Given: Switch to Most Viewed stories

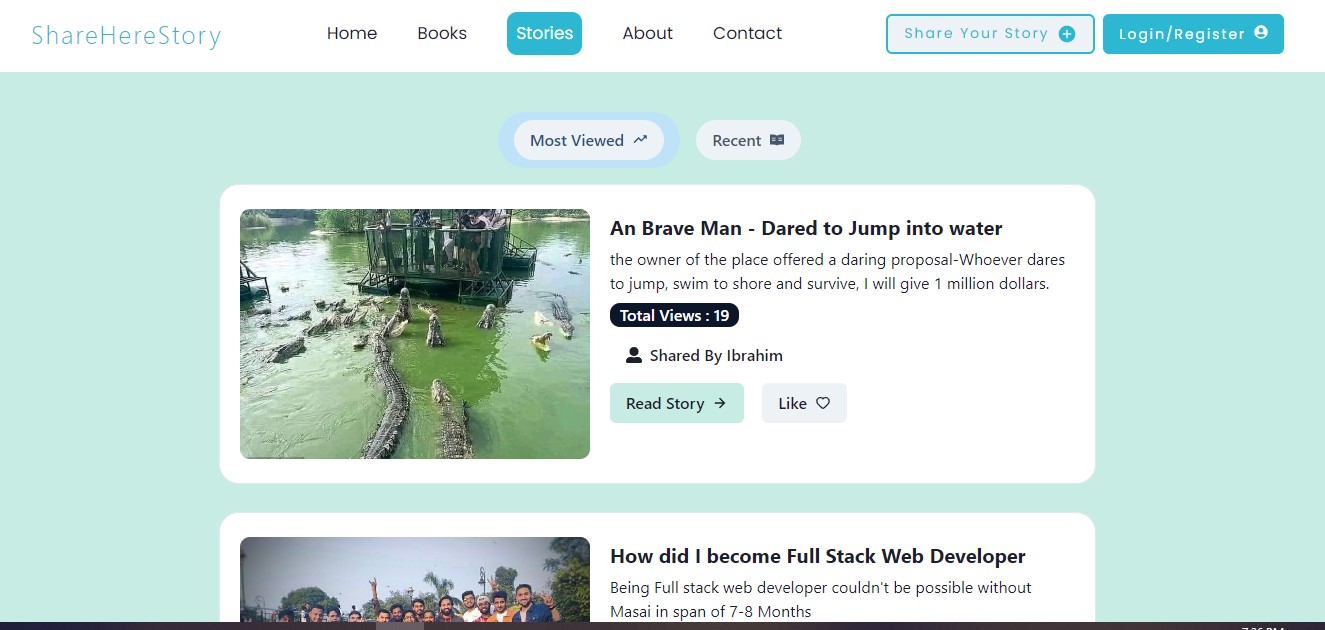Looking at the screenshot, I should tap(589, 140).
